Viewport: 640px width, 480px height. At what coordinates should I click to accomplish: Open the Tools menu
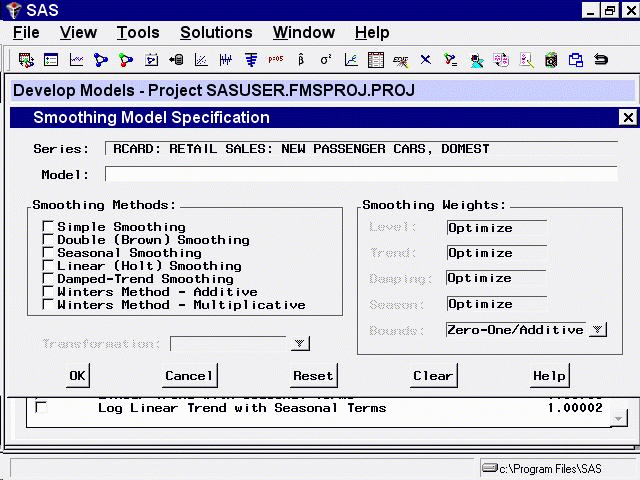pos(138,32)
